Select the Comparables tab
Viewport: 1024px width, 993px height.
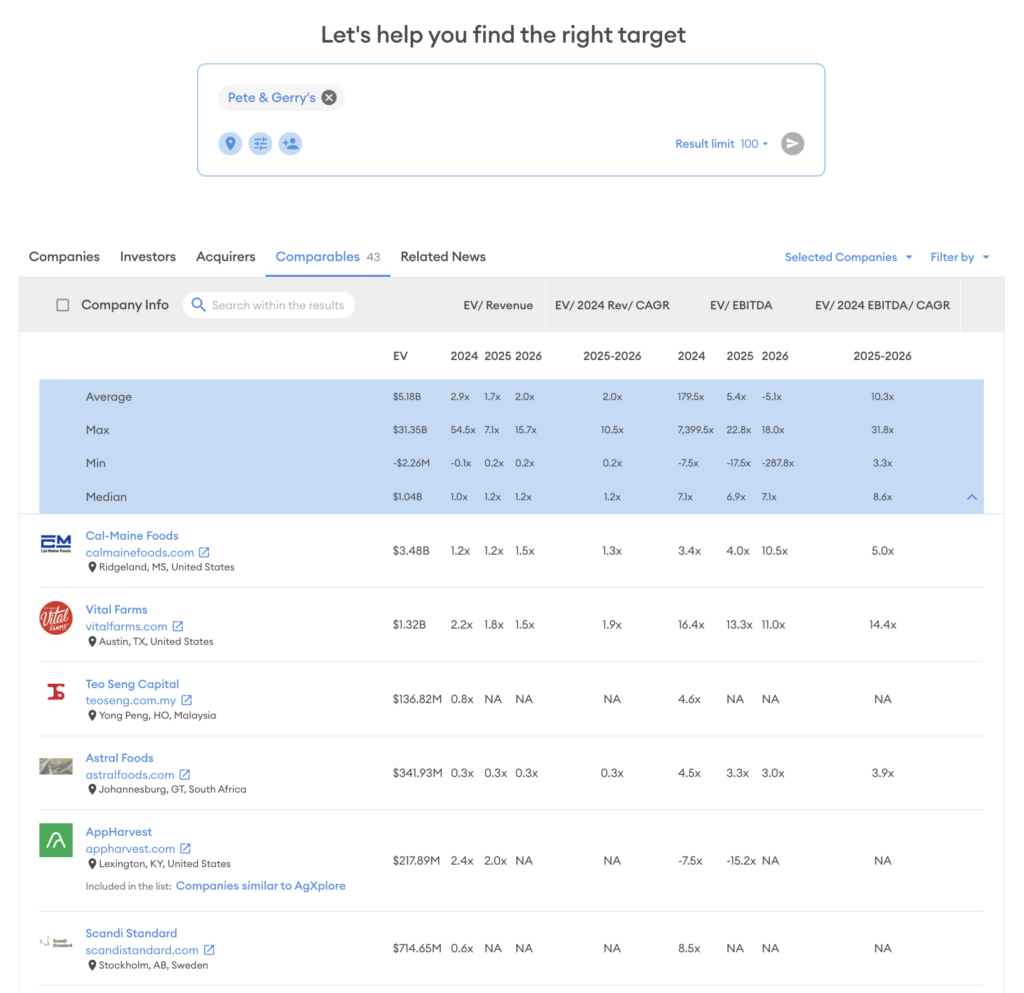327,257
